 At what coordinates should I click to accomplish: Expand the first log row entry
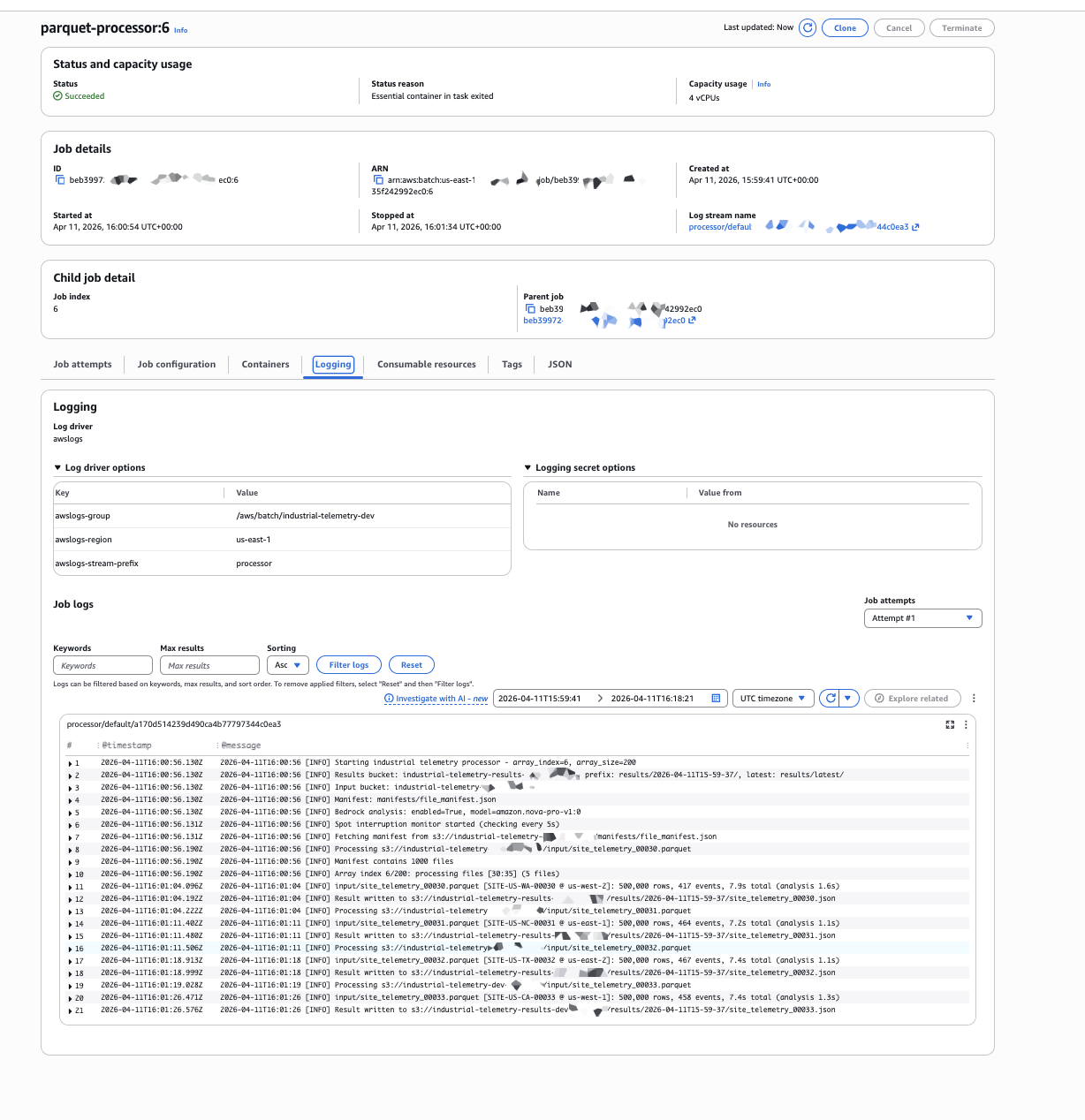pyautogui.click(x=71, y=763)
